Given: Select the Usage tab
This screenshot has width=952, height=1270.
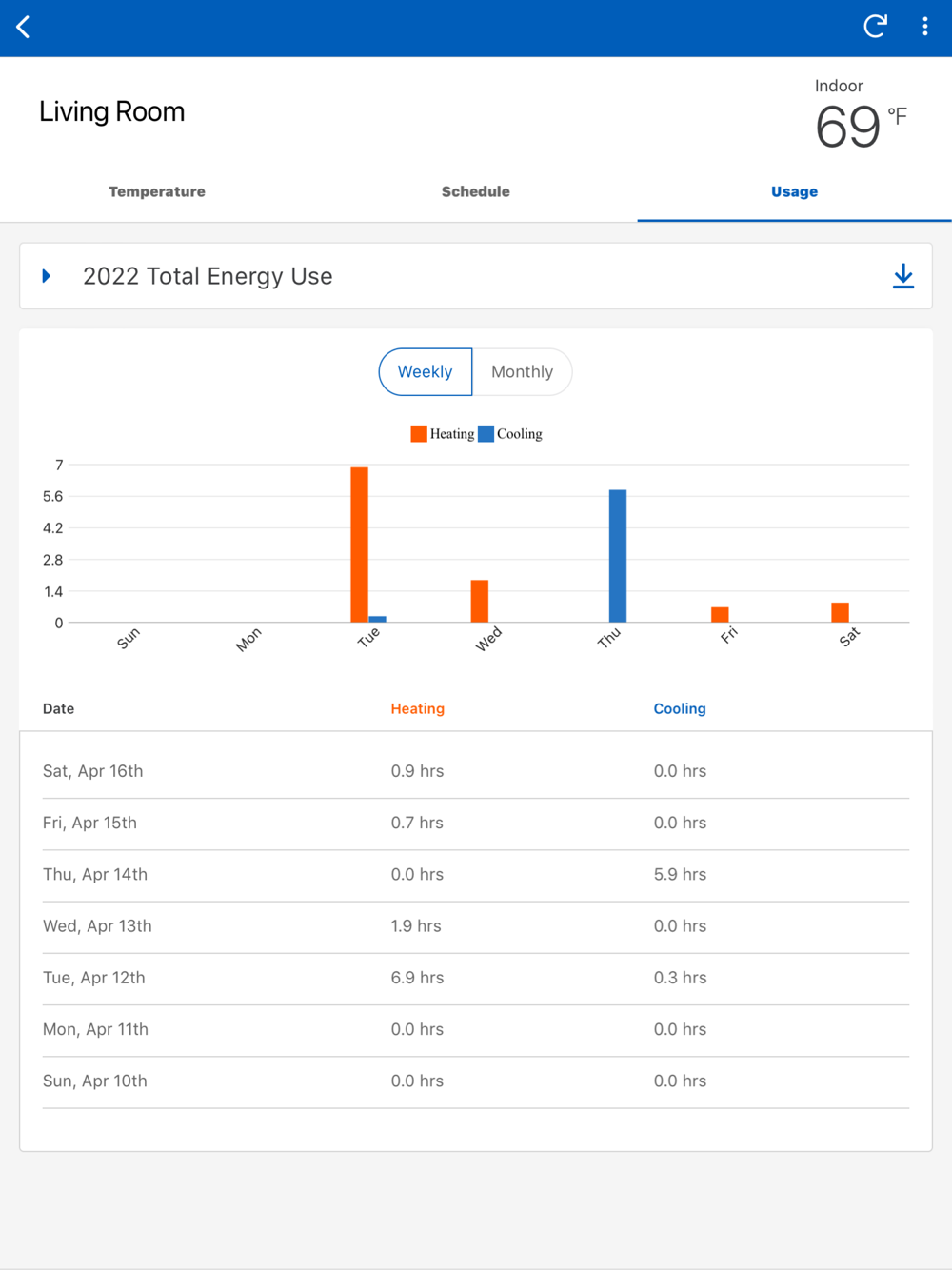Looking at the screenshot, I should click(x=794, y=191).
